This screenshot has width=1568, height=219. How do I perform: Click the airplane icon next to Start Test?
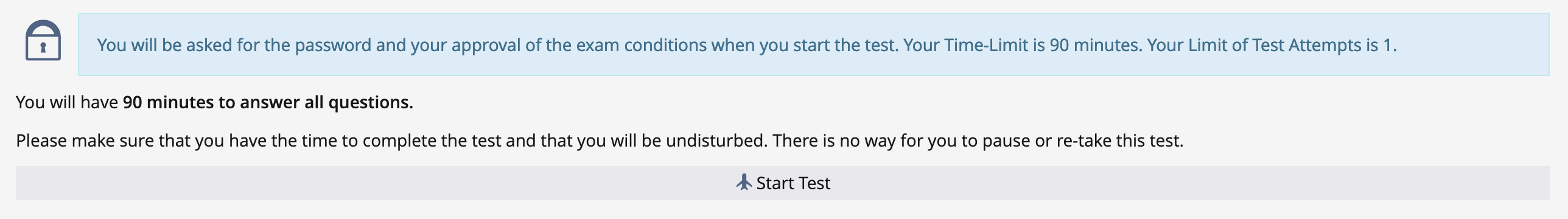[744, 182]
